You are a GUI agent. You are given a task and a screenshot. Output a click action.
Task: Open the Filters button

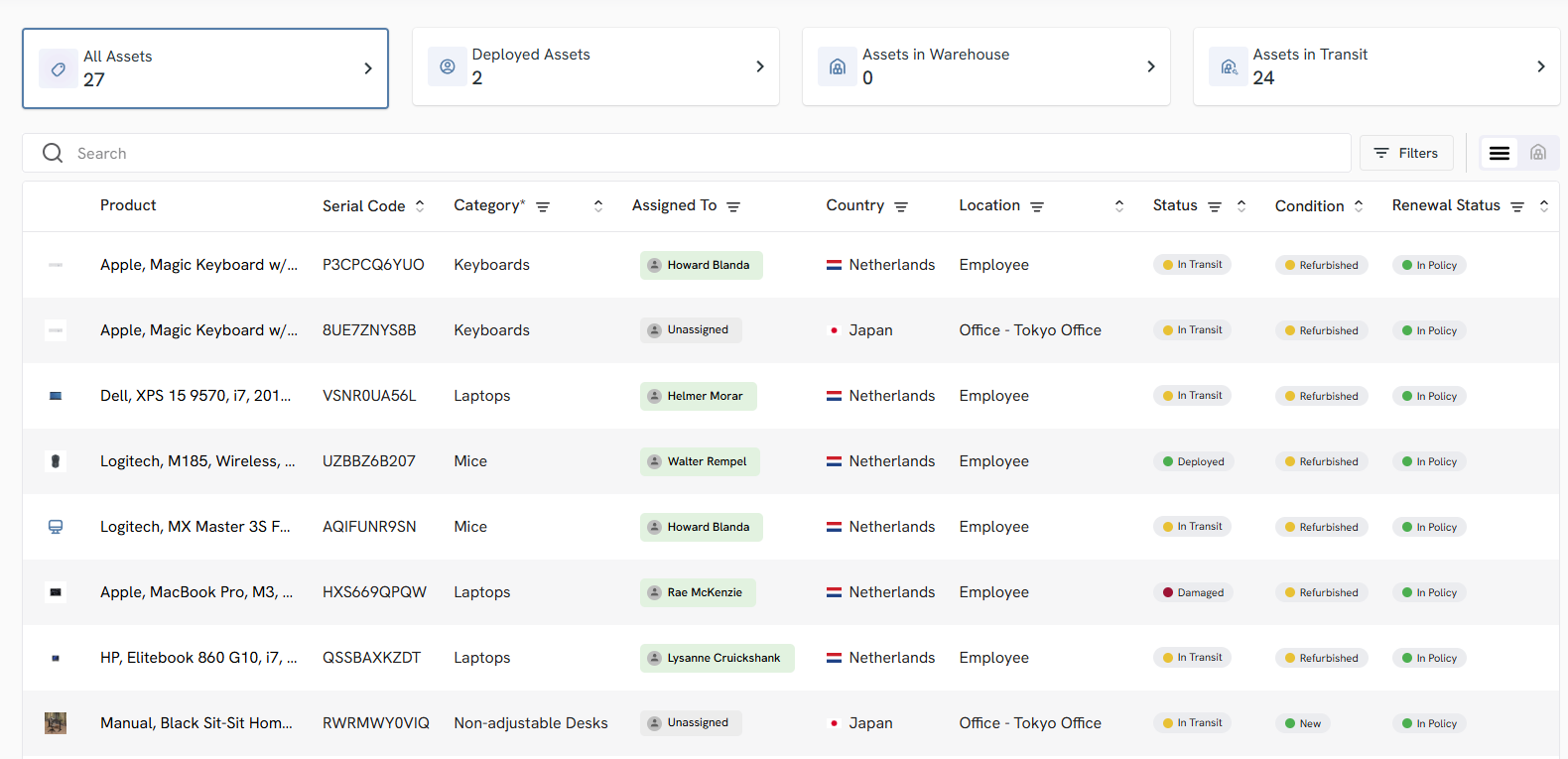[x=1405, y=153]
